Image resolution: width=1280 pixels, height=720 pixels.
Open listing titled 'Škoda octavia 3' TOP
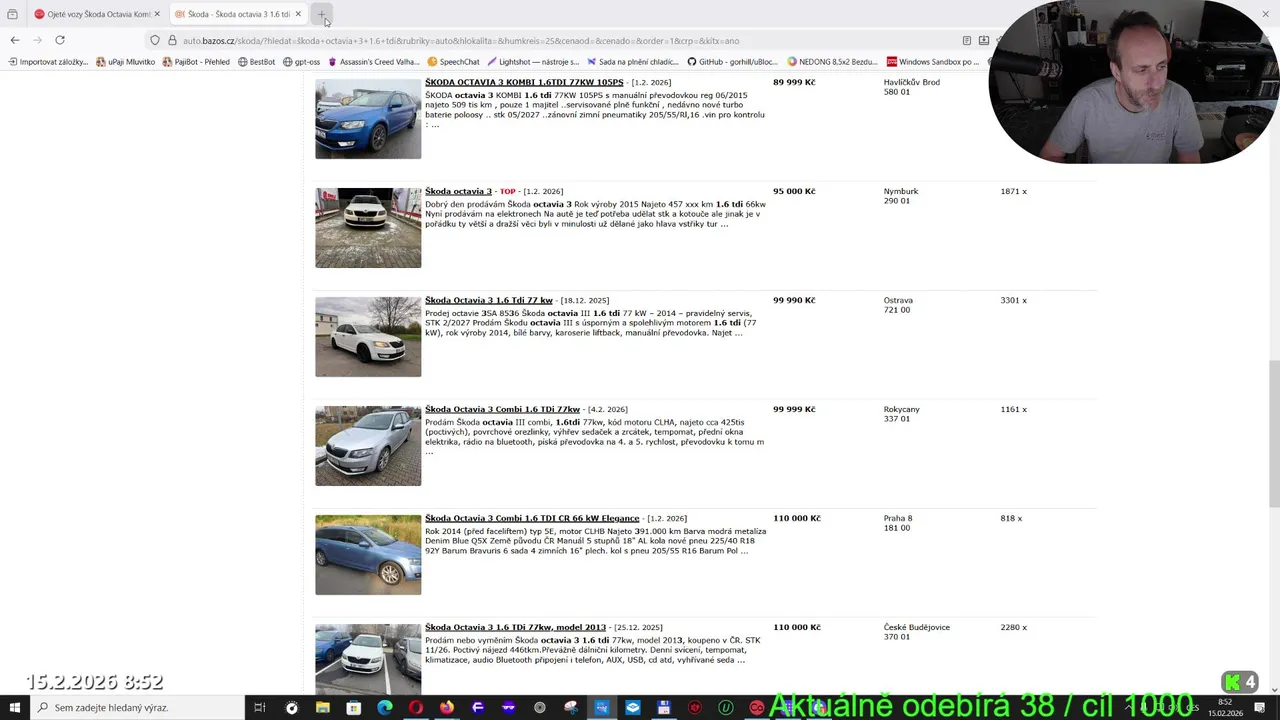(458, 191)
